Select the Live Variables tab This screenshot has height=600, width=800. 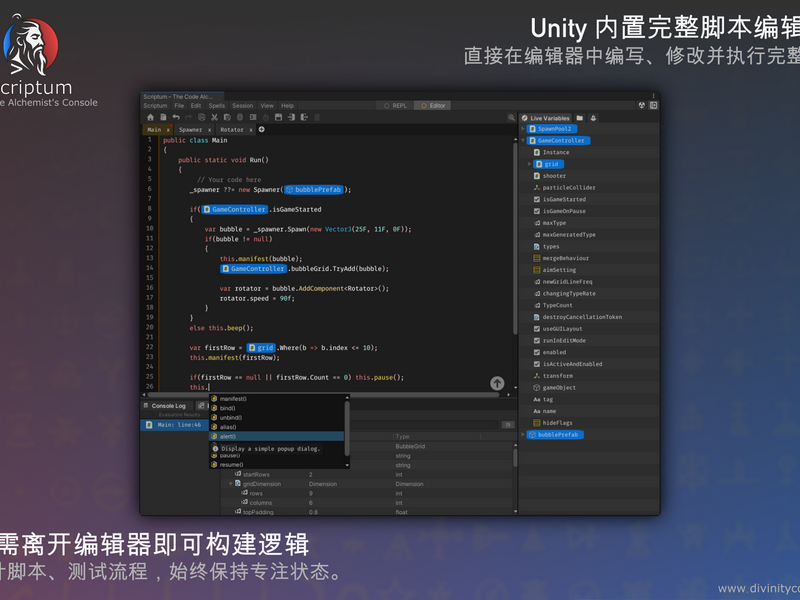coord(545,118)
